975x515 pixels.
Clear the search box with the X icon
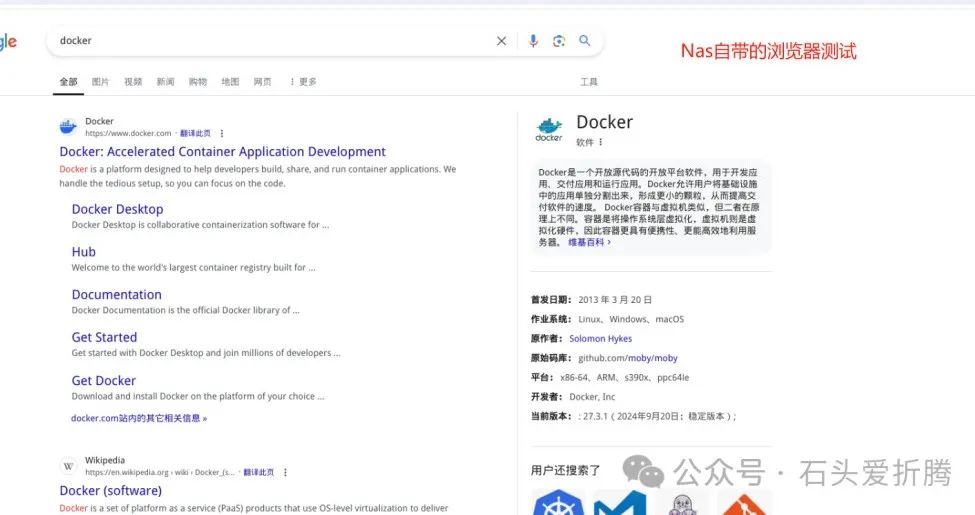click(x=501, y=41)
